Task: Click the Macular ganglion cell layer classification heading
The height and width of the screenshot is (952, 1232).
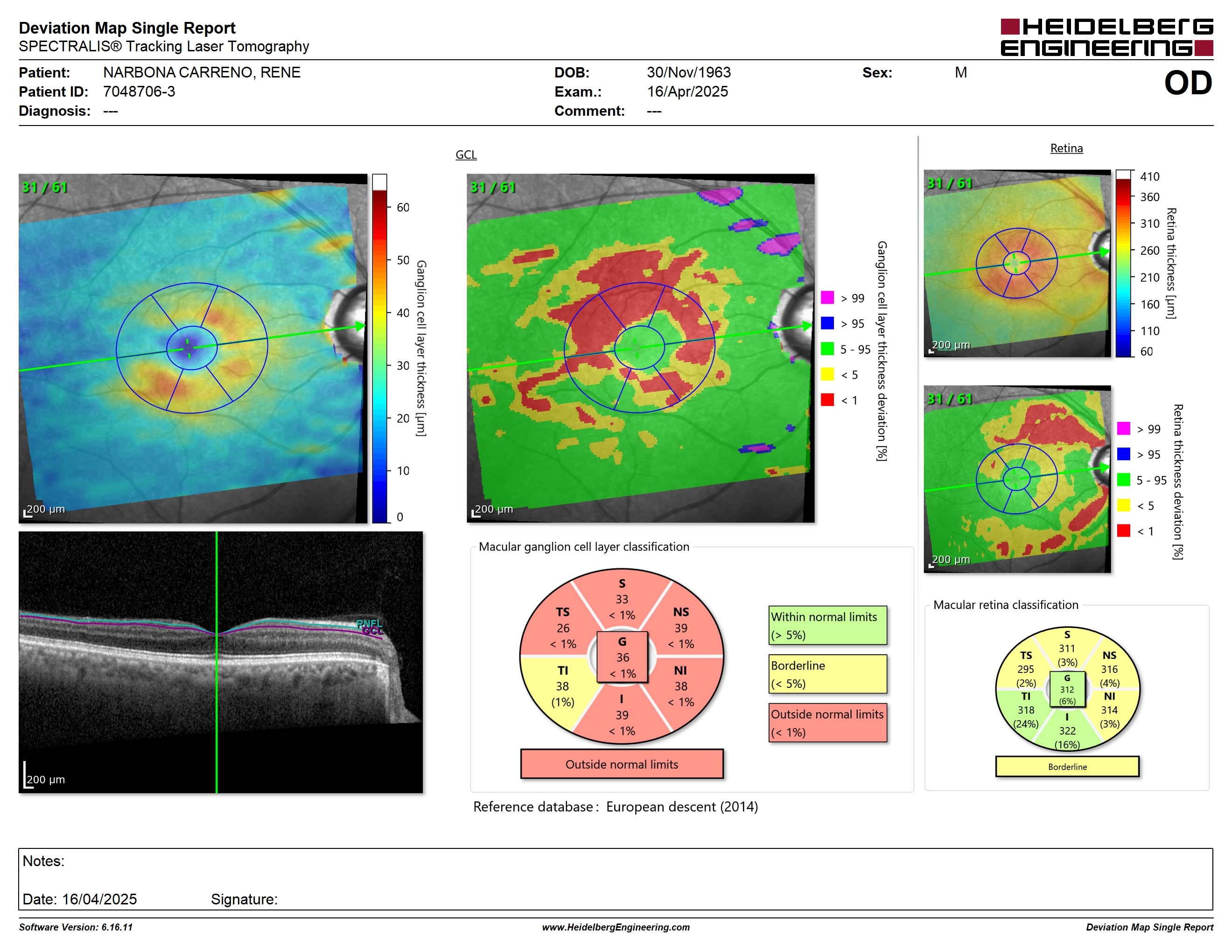Action: 584,546
